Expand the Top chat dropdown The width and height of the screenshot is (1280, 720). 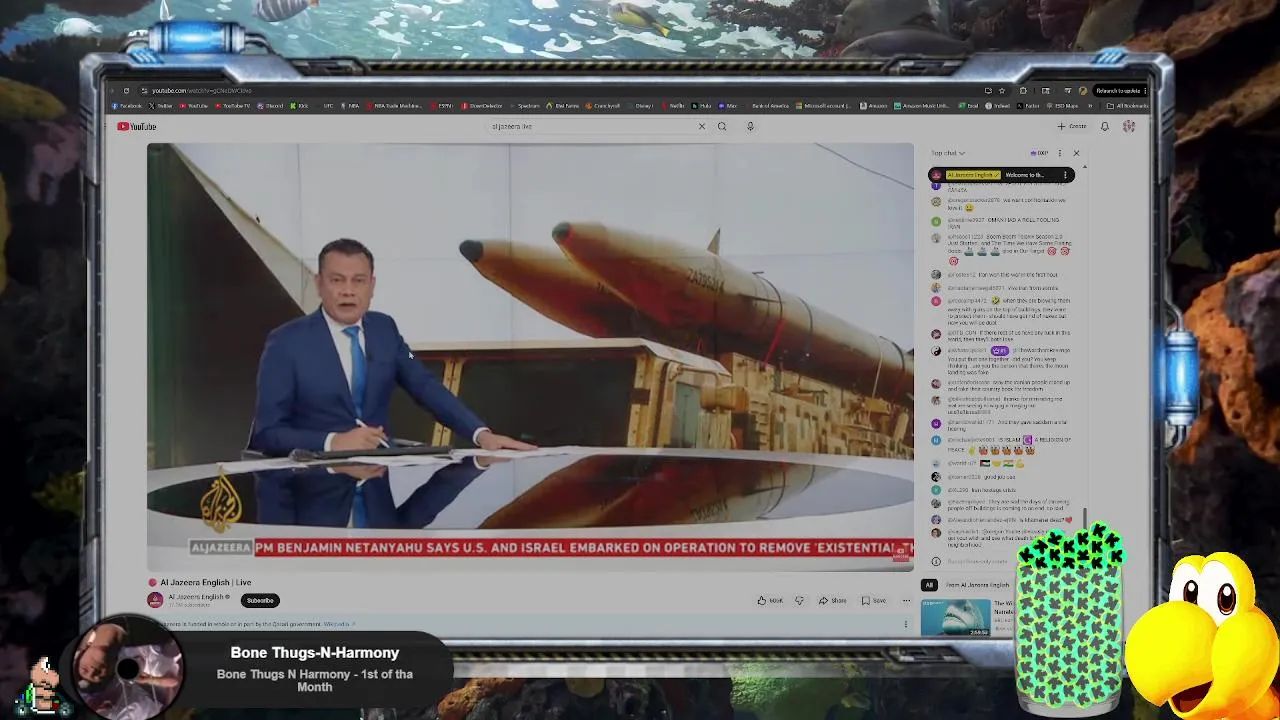click(x=948, y=153)
